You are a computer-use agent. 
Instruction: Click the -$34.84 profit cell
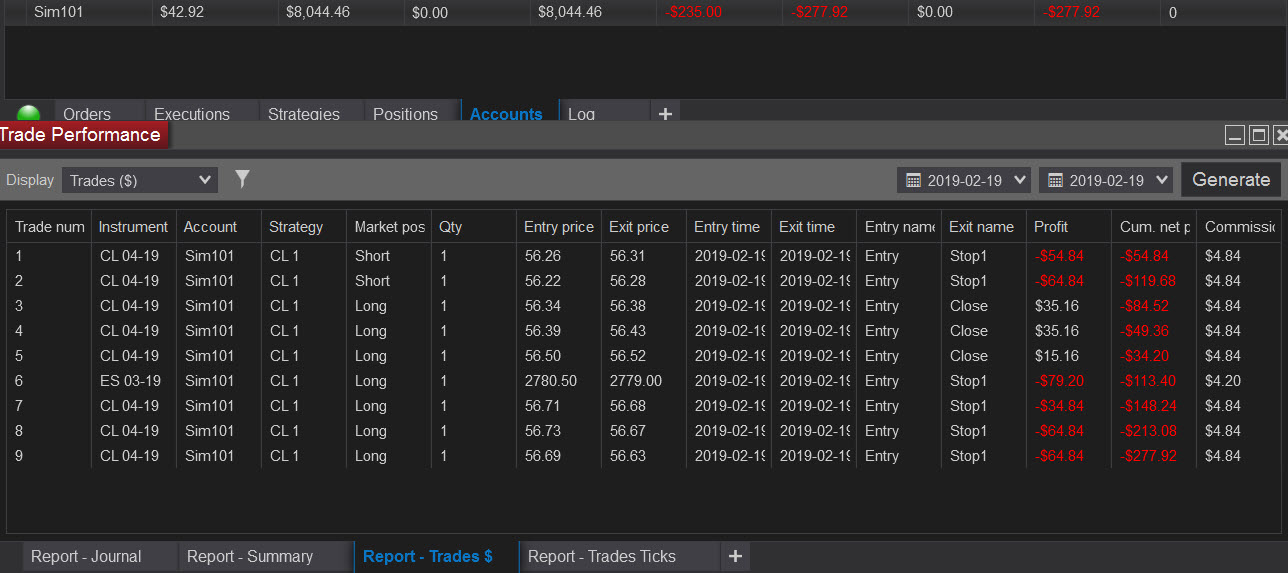coord(1059,406)
